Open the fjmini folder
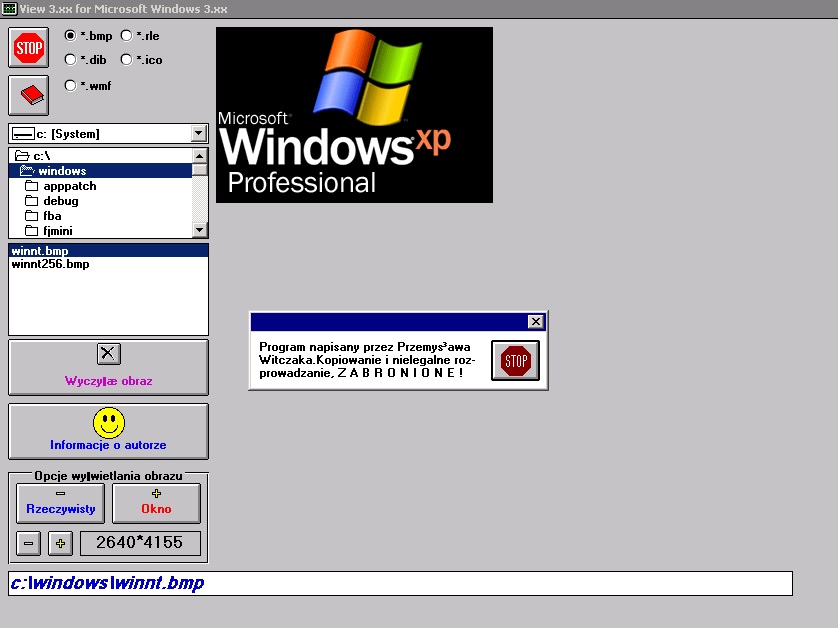 [x=100, y=231]
